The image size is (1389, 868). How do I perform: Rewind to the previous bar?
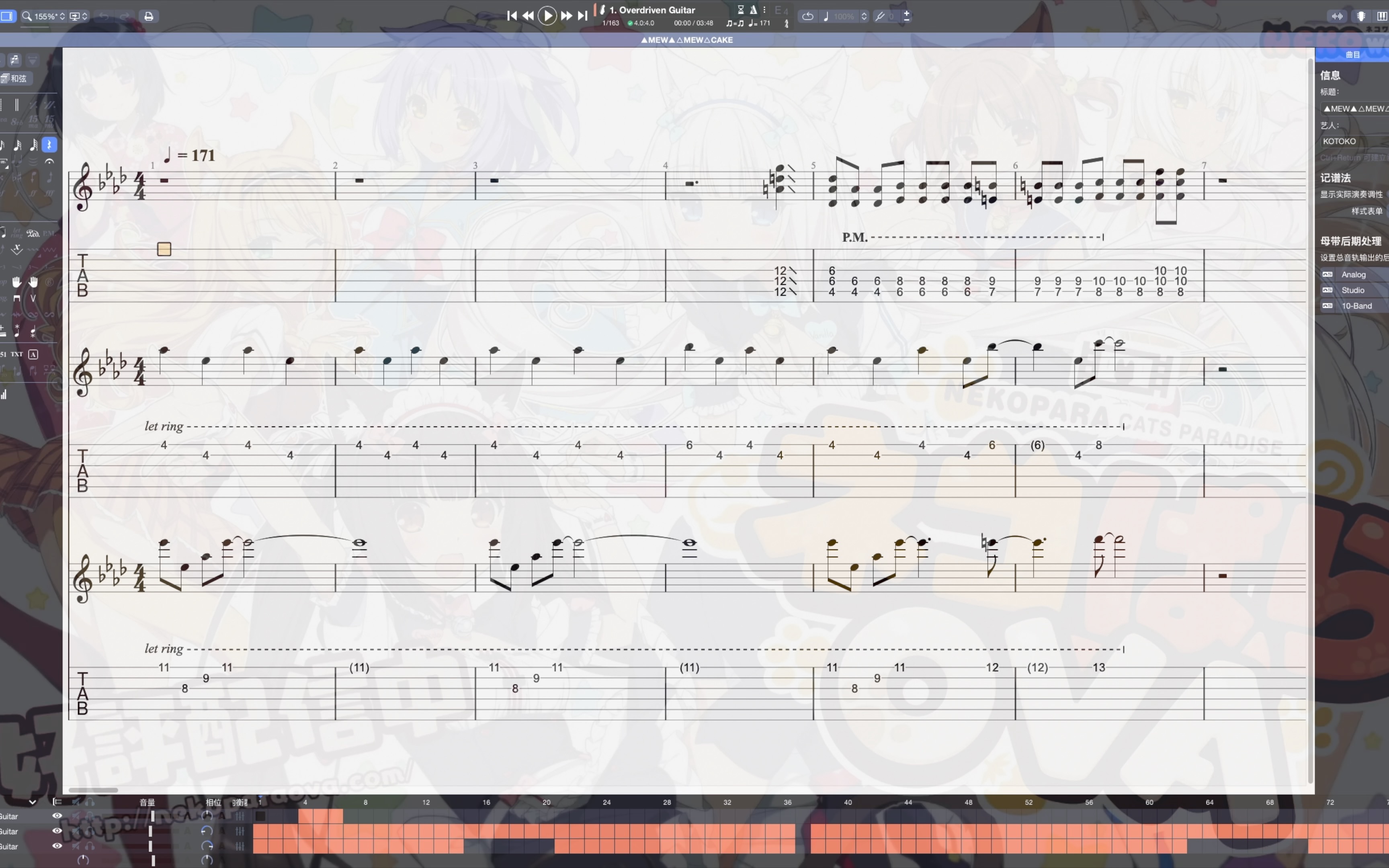click(x=528, y=16)
